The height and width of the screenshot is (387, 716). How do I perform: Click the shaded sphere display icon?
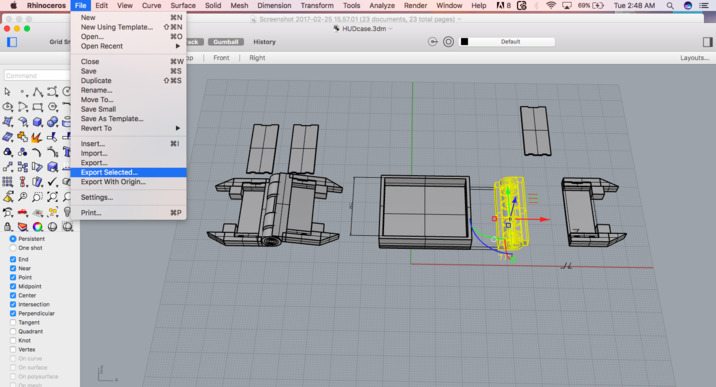click(53, 226)
